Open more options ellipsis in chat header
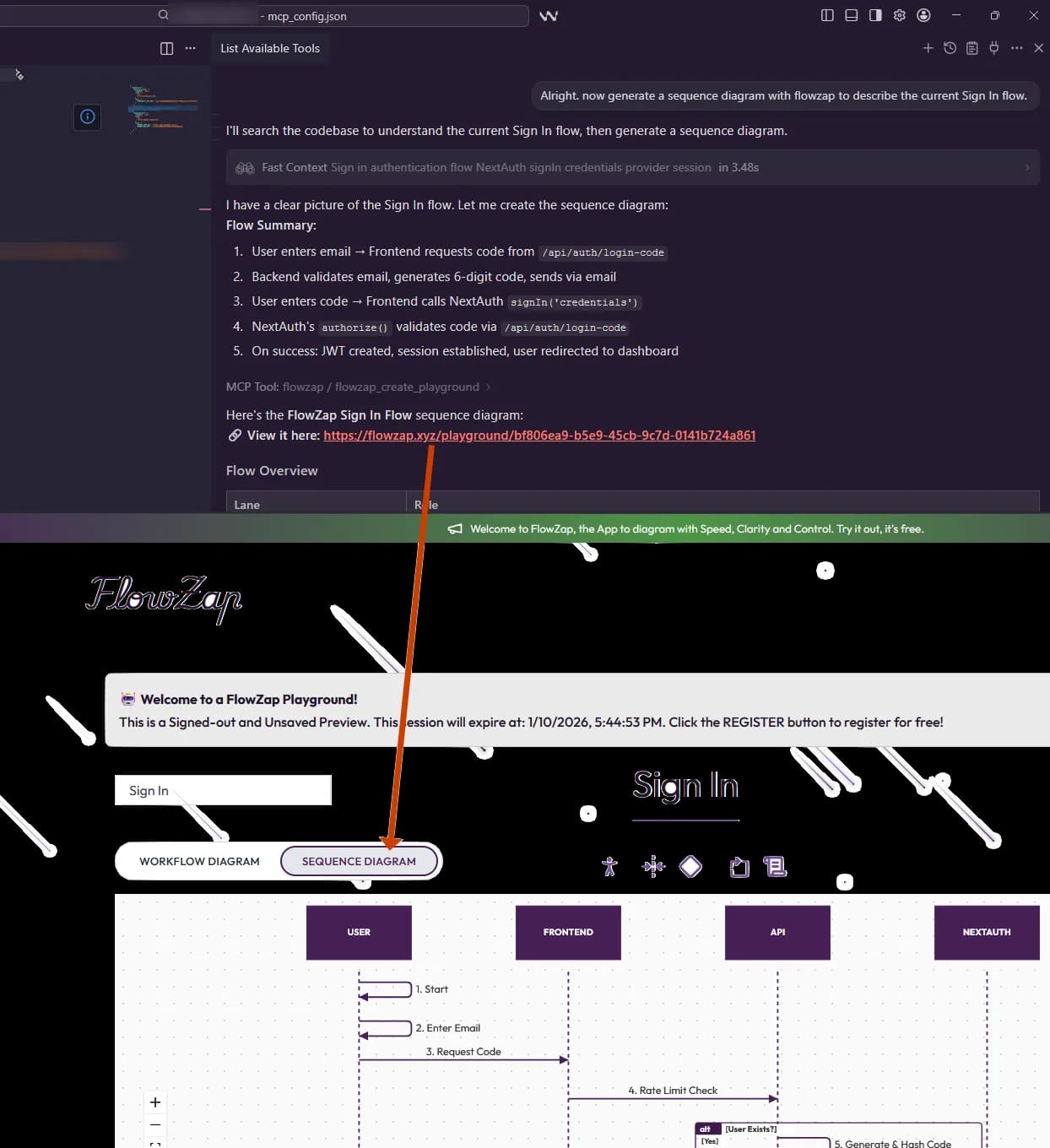 tap(1016, 48)
